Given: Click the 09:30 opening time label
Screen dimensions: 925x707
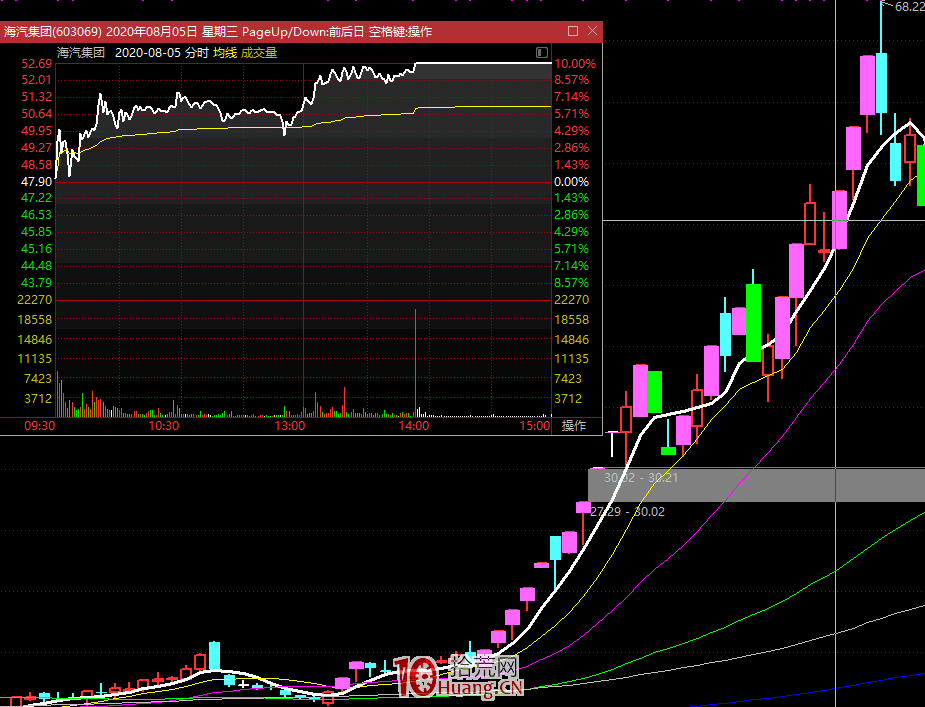Looking at the screenshot, I should (x=40, y=426).
